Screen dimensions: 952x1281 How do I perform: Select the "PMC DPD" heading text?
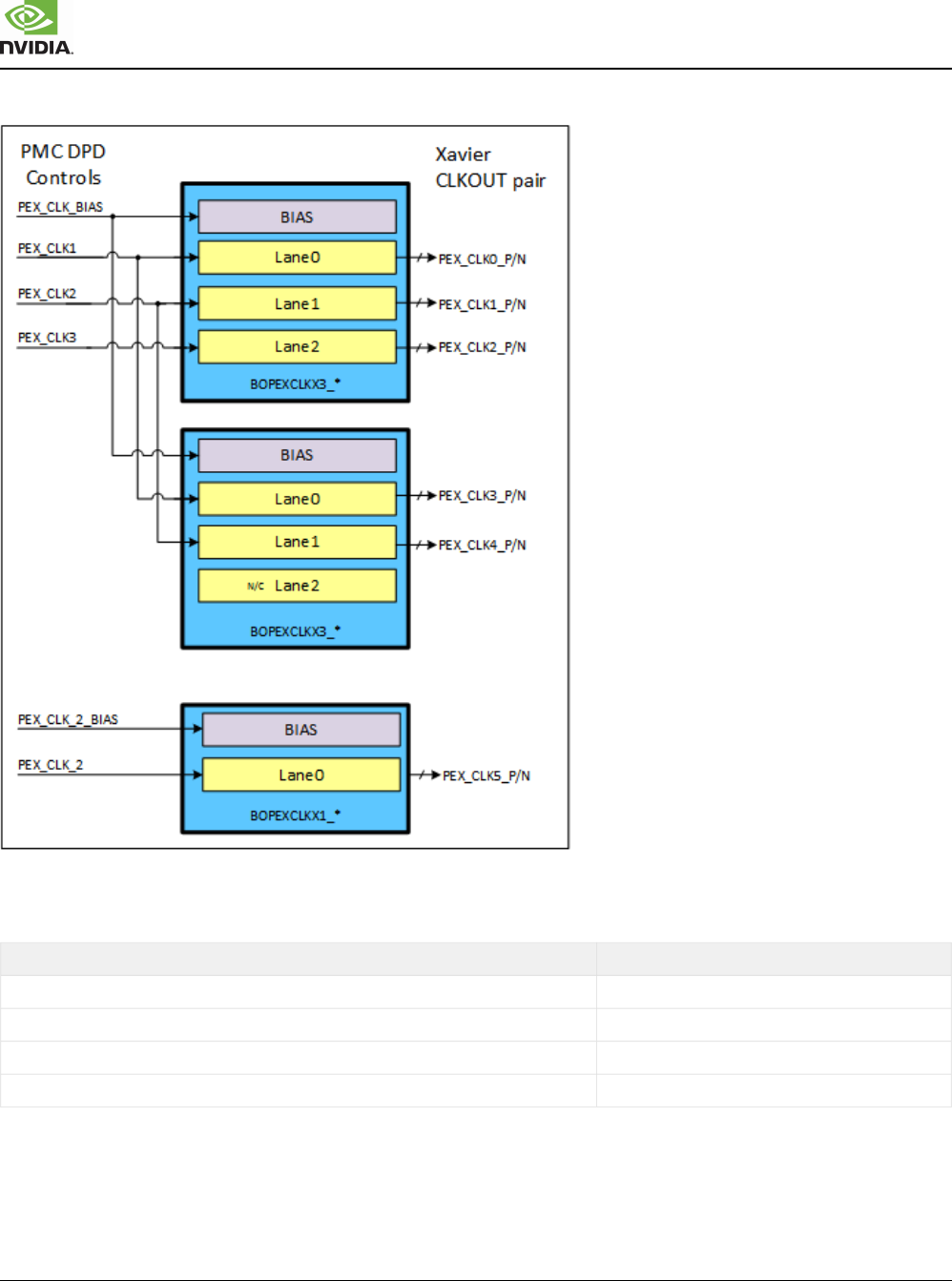(x=63, y=152)
